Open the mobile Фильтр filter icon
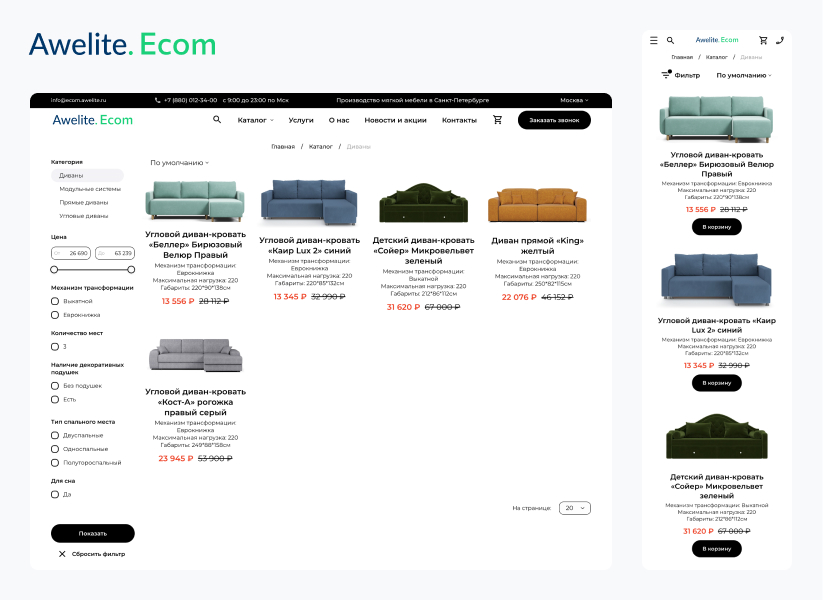The height and width of the screenshot is (600, 823). click(x=666, y=75)
